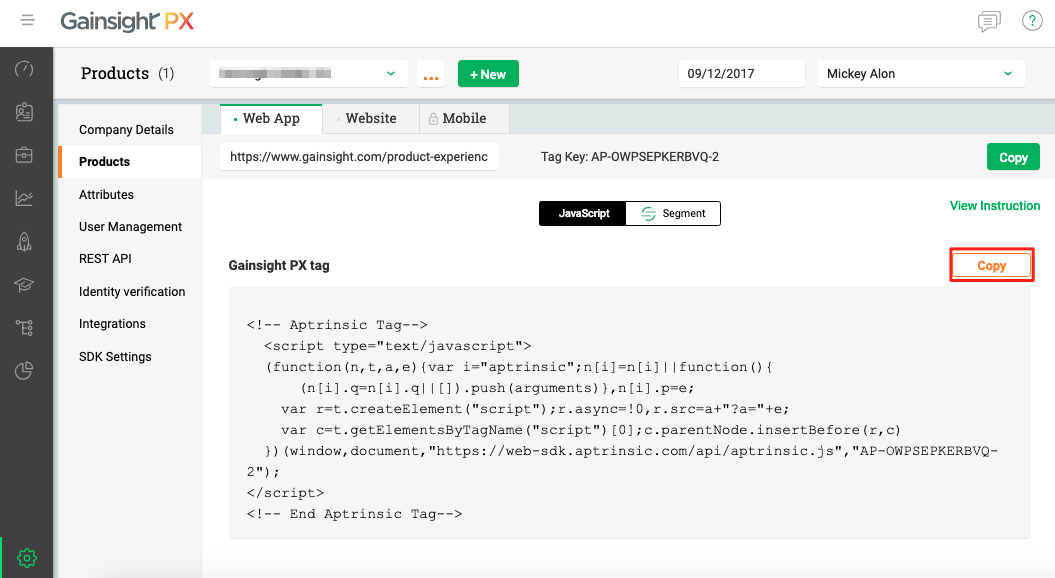Open the chat messages icon
1055x578 pixels.
(988, 22)
